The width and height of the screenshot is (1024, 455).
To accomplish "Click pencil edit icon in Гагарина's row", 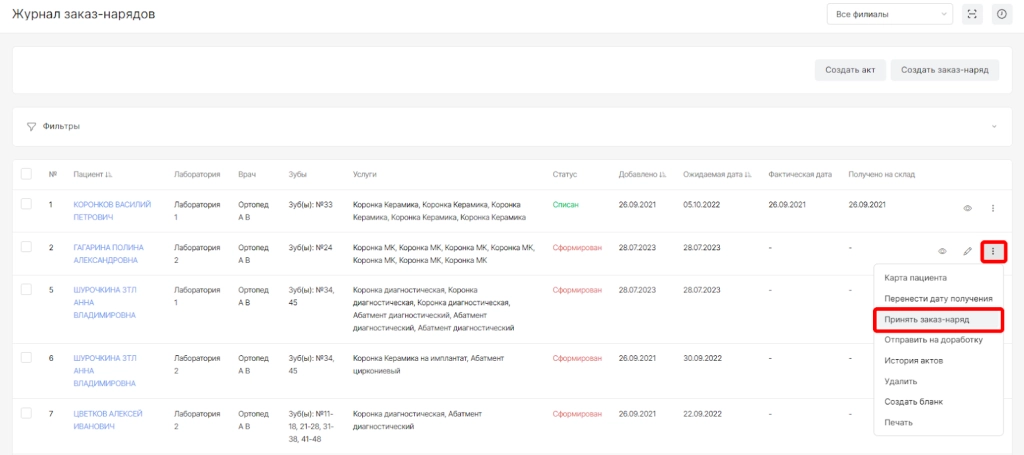I will pyautogui.click(x=967, y=251).
